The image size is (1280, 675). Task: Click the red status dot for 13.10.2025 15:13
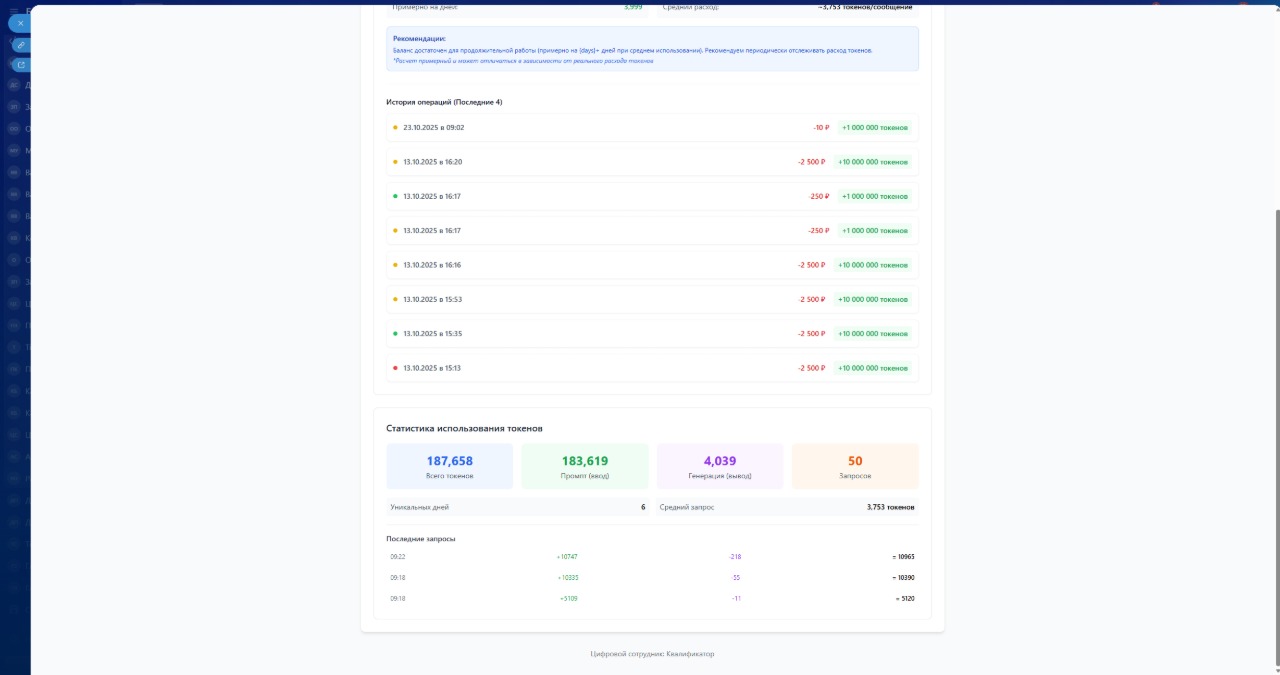tap(395, 368)
